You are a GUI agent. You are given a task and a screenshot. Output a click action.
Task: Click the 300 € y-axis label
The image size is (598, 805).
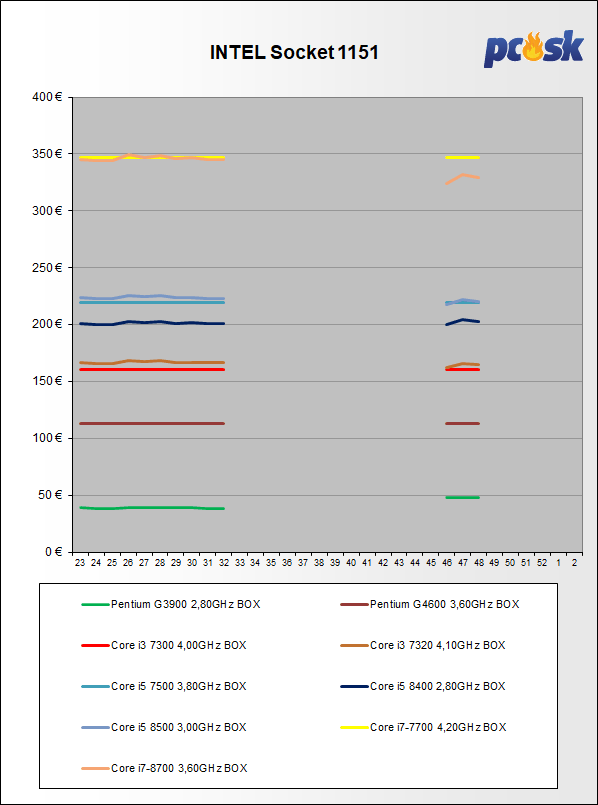point(48,210)
